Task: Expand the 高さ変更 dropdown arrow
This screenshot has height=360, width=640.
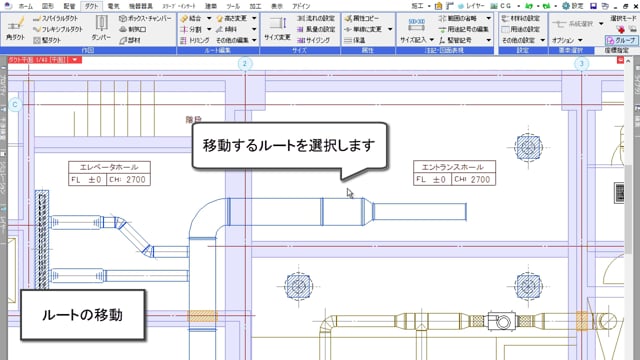Action: click(254, 18)
